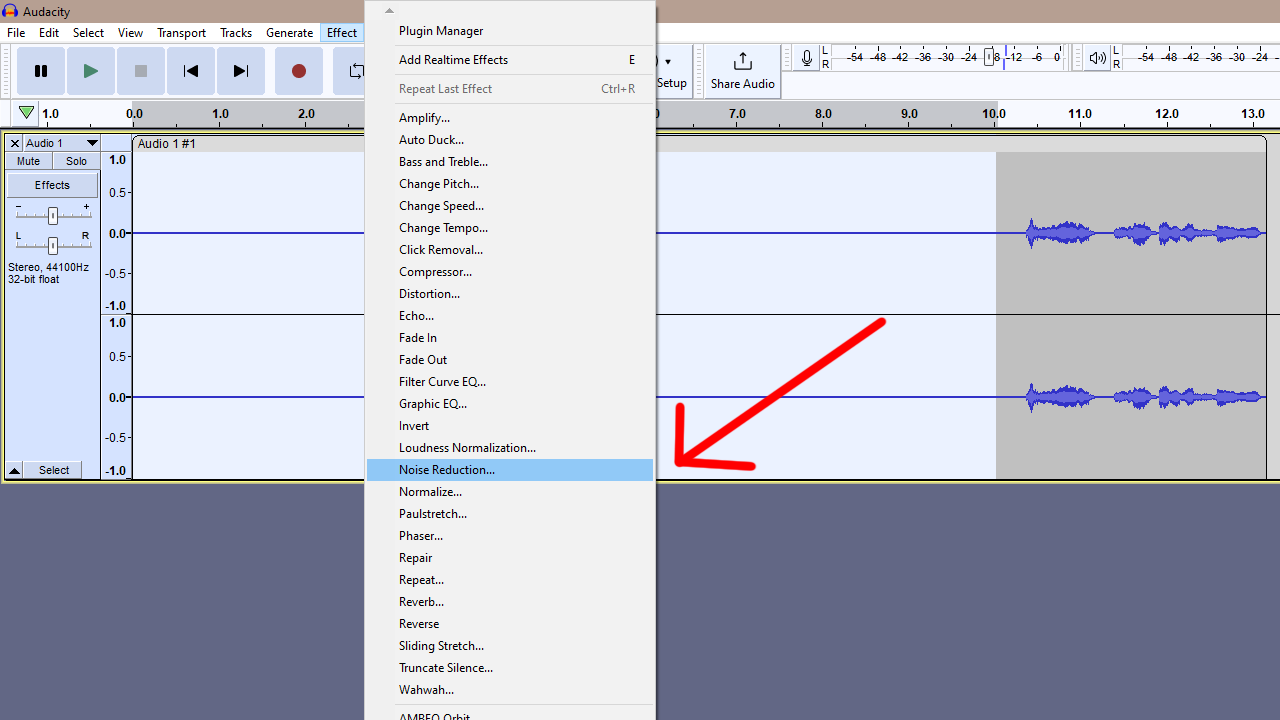Choose the Distortion effect
The image size is (1280, 720).
pos(510,294)
